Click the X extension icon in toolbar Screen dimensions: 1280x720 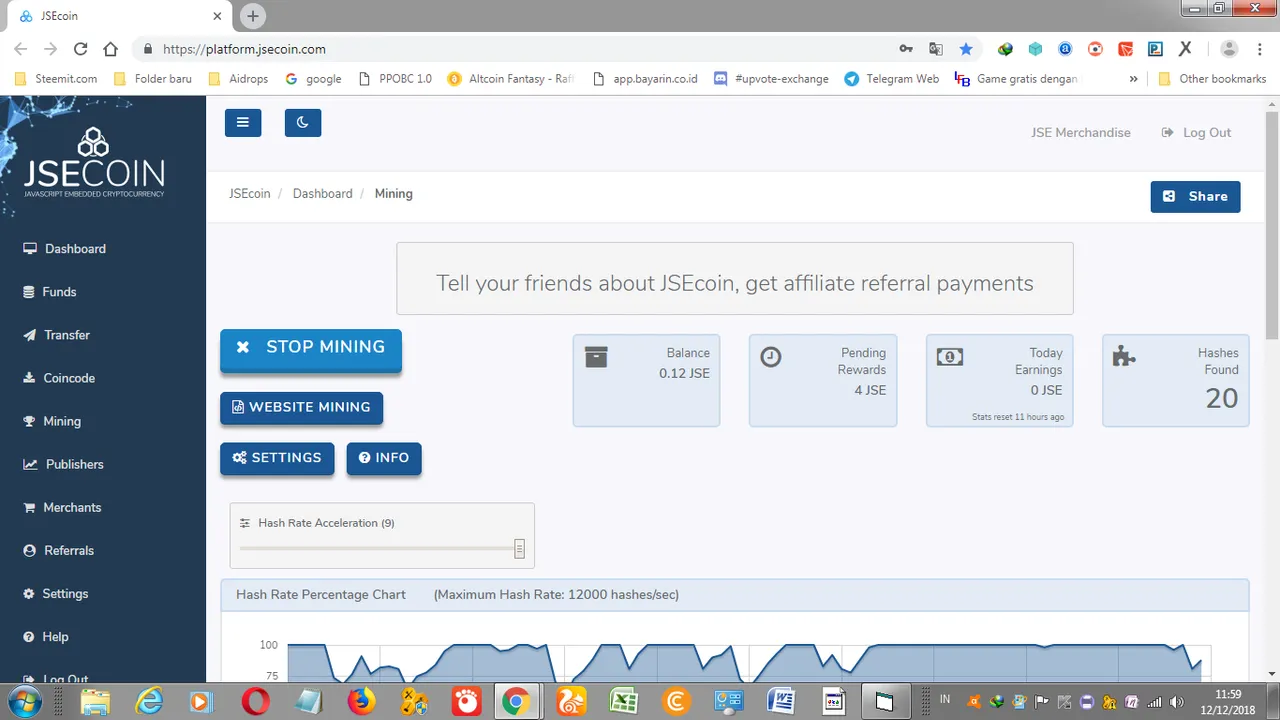pyautogui.click(x=1185, y=48)
